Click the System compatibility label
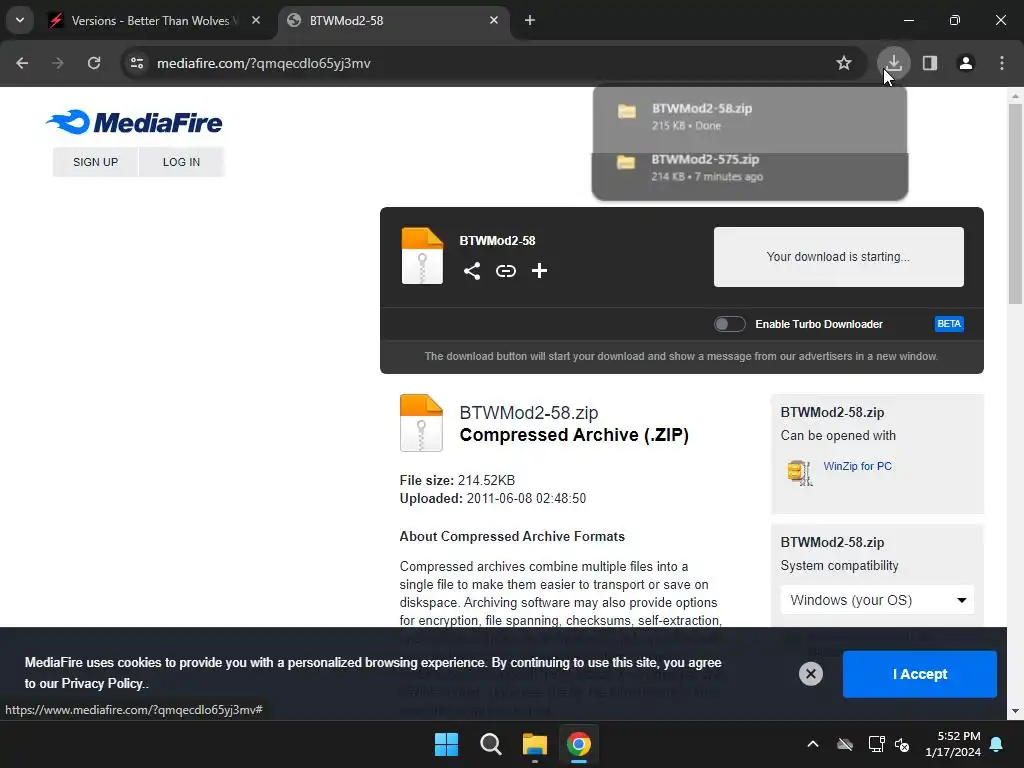Image resolution: width=1024 pixels, height=768 pixels. 839,566
